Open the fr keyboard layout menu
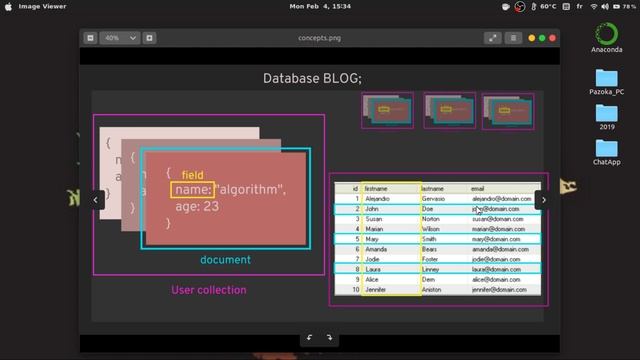Screen dimensions: 640x360 point(580,7)
